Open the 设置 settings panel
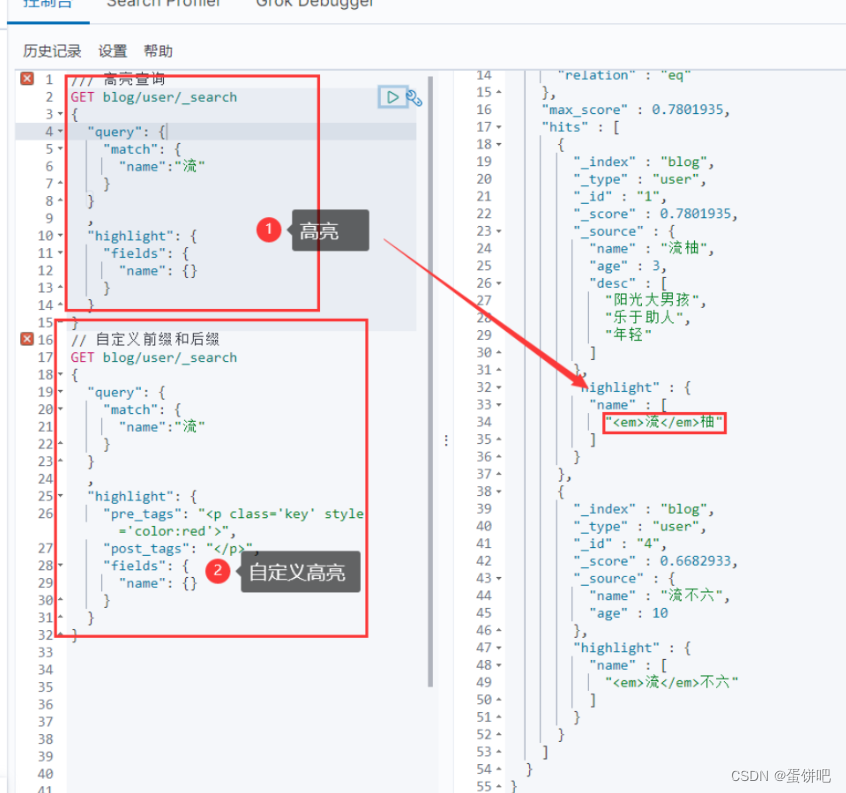Screen dimensions: 846x793 coord(111,51)
